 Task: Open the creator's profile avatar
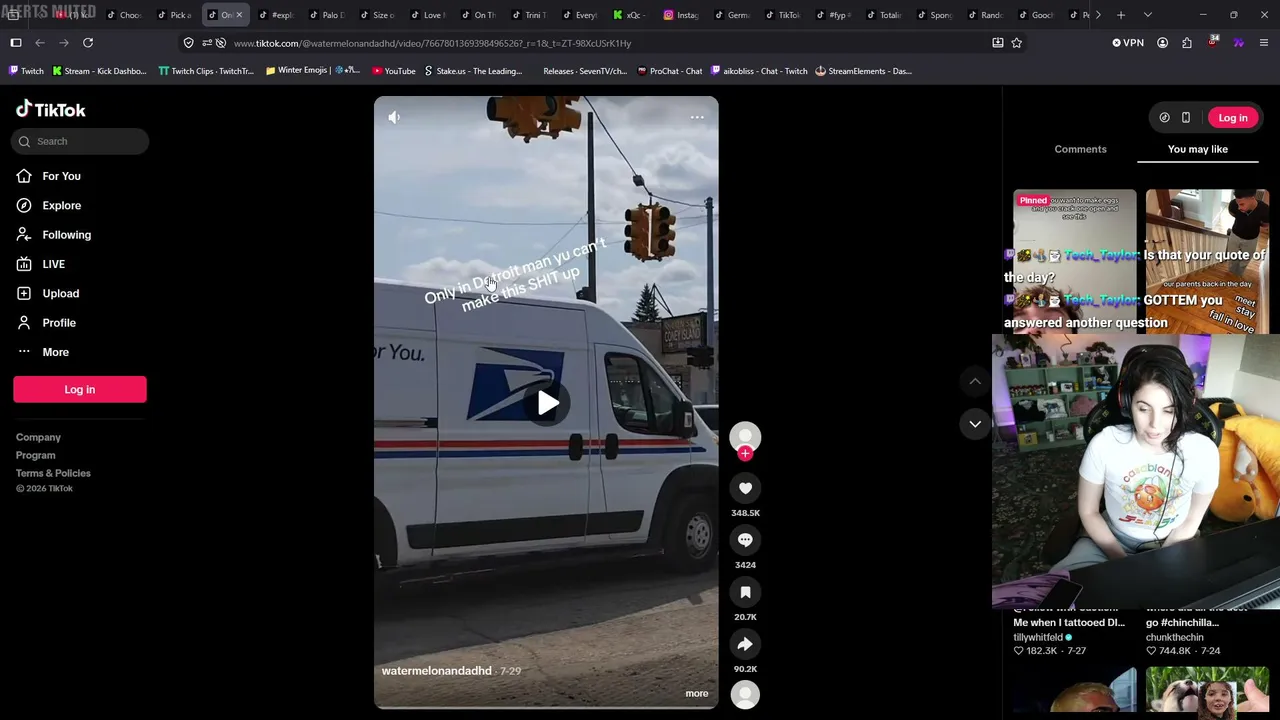(745, 437)
